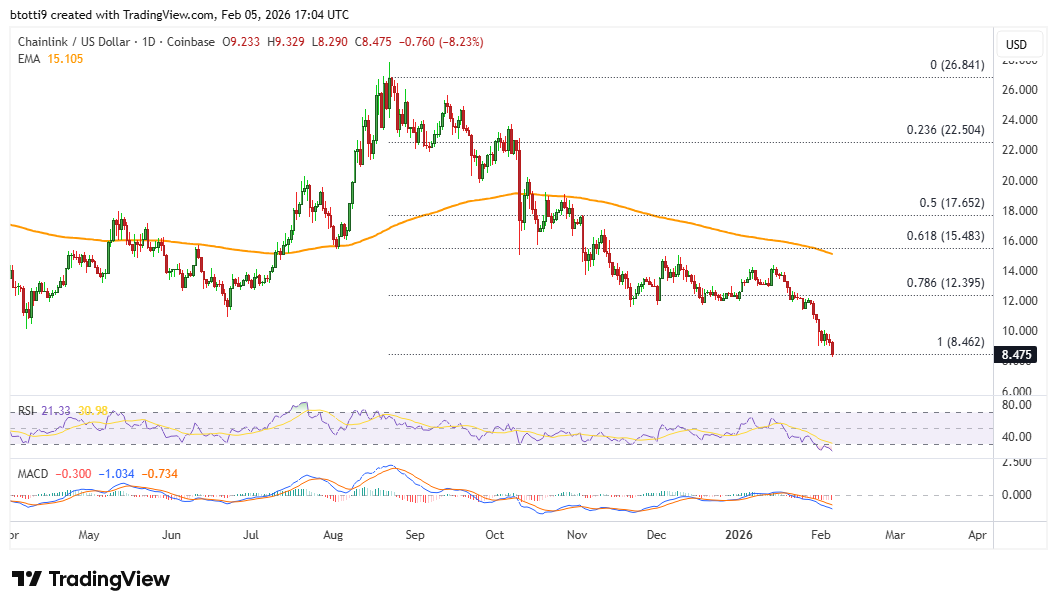The width and height of the screenshot is (1057, 609).
Task: Click the 16.000 price axis label
Action: (1019, 241)
